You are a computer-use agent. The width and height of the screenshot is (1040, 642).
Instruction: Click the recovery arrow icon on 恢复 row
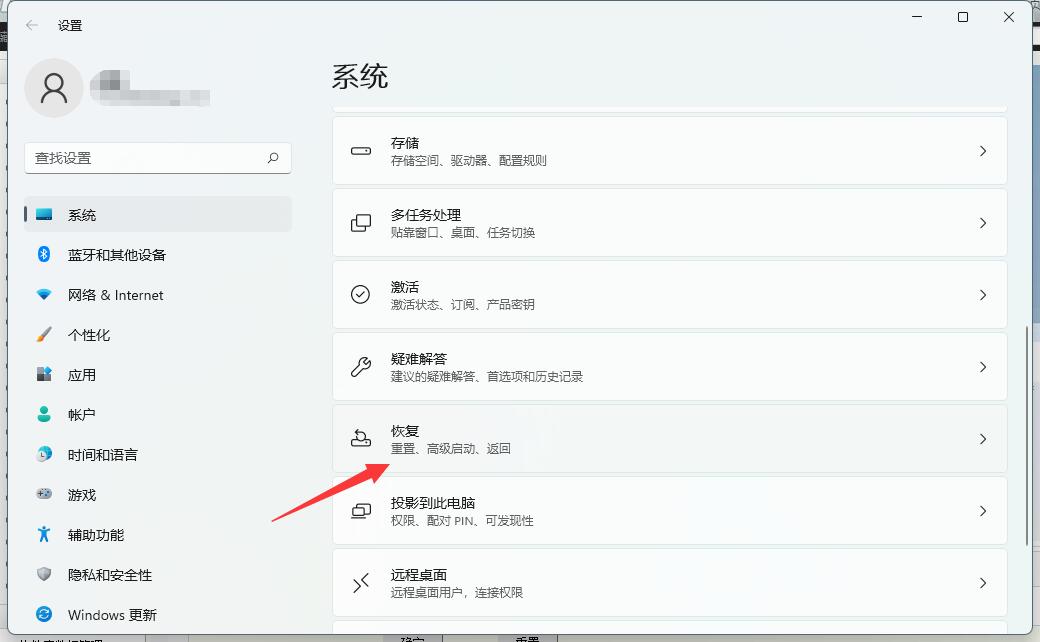(361, 438)
